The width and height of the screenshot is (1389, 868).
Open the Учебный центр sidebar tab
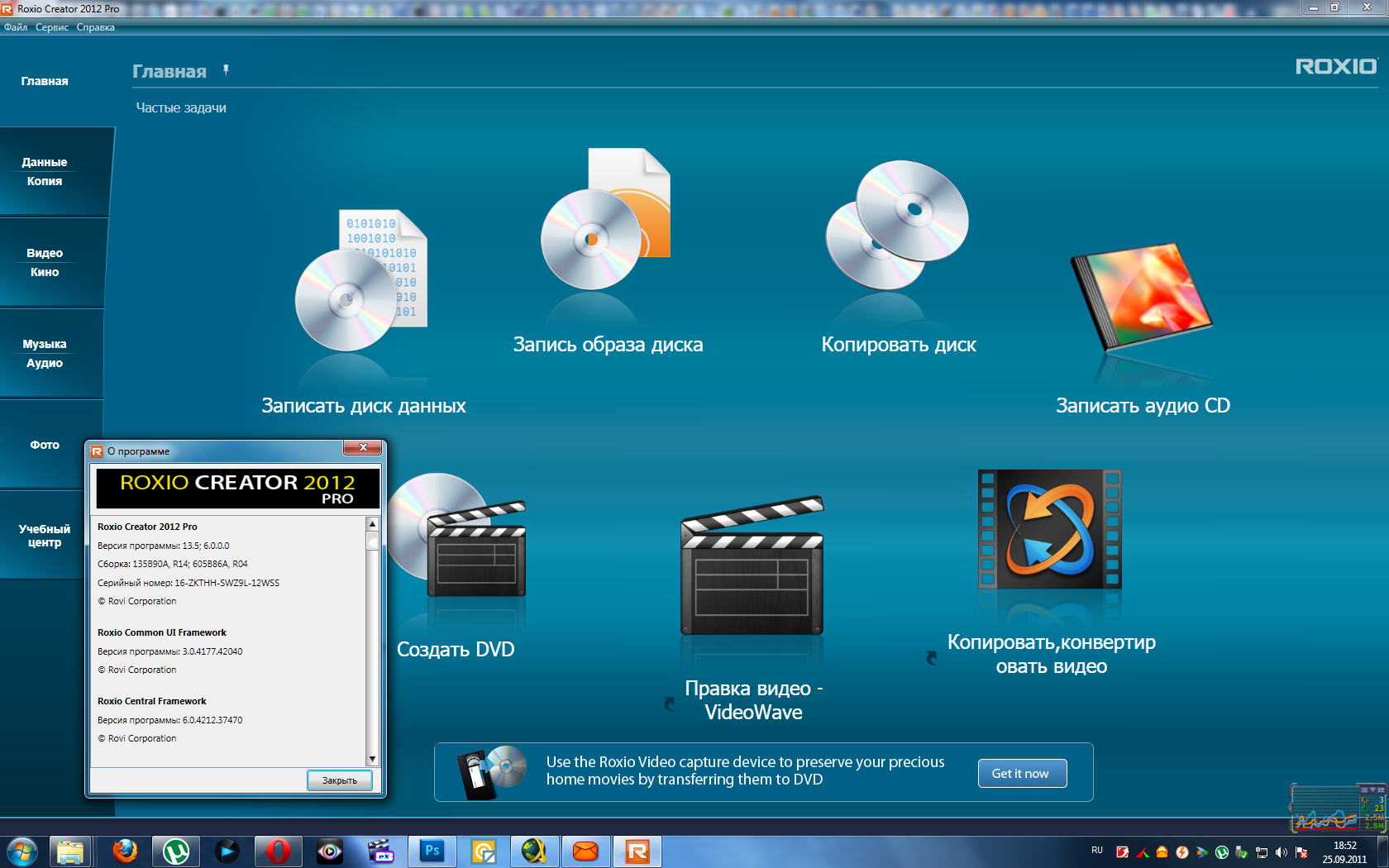[x=45, y=536]
